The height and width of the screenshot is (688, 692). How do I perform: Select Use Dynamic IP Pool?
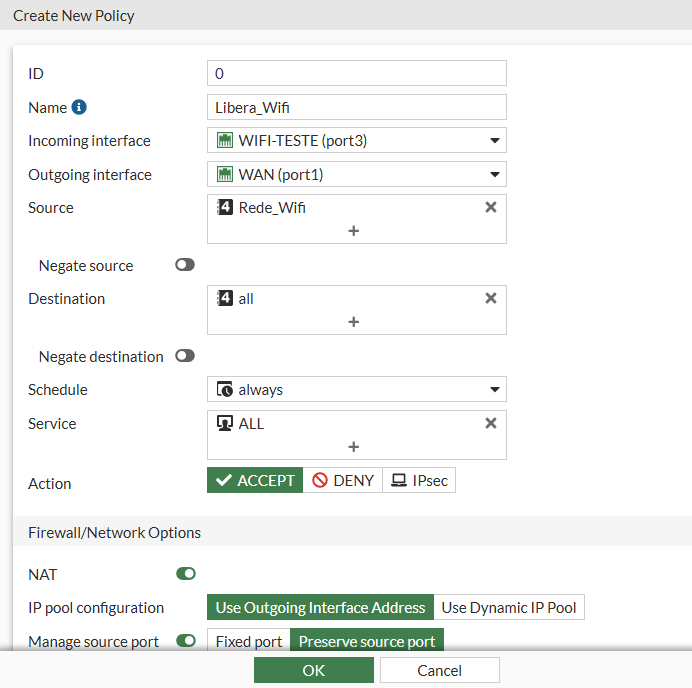pyautogui.click(x=509, y=607)
